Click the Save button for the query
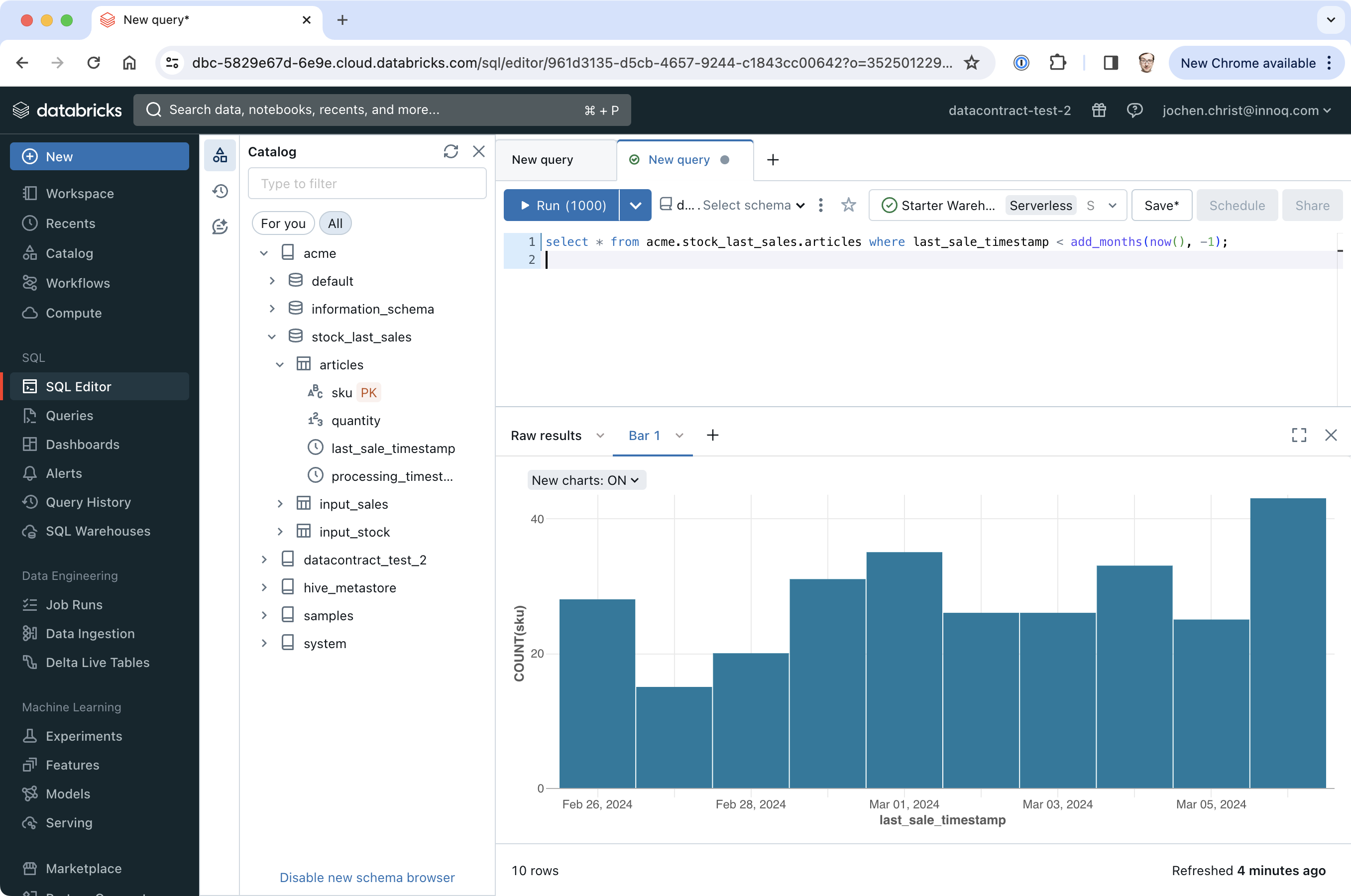 pyautogui.click(x=1161, y=205)
